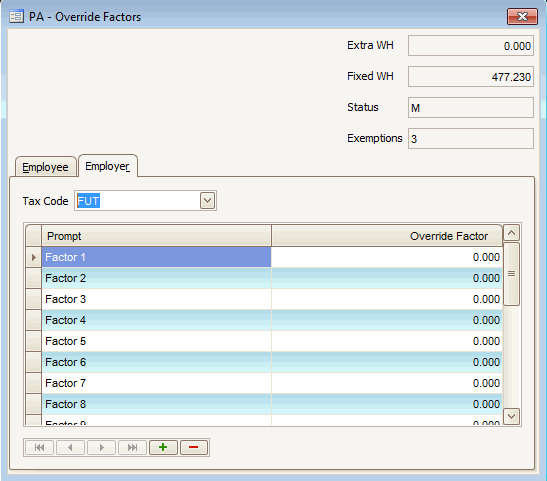This screenshot has height=481, width=547.
Task: Open the Tax Code dropdown arrow
Action: pyautogui.click(x=207, y=201)
